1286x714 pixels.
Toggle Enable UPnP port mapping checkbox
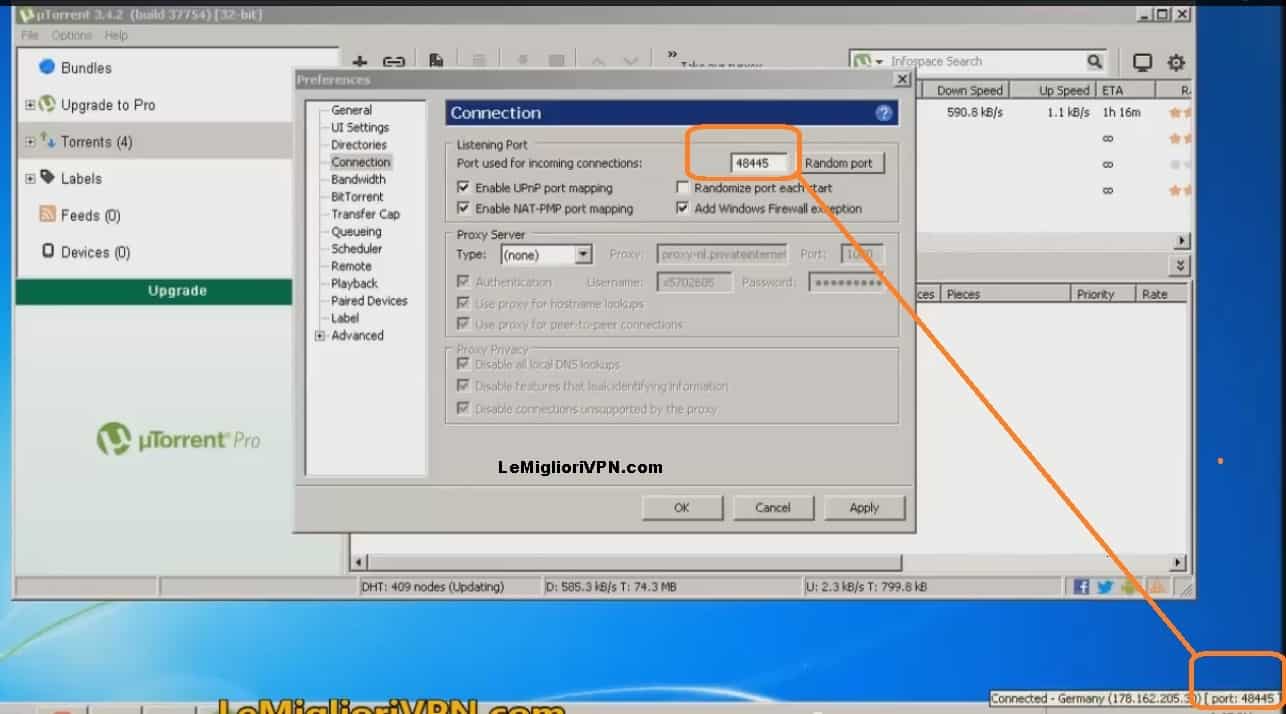pyautogui.click(x=463, y=187)
